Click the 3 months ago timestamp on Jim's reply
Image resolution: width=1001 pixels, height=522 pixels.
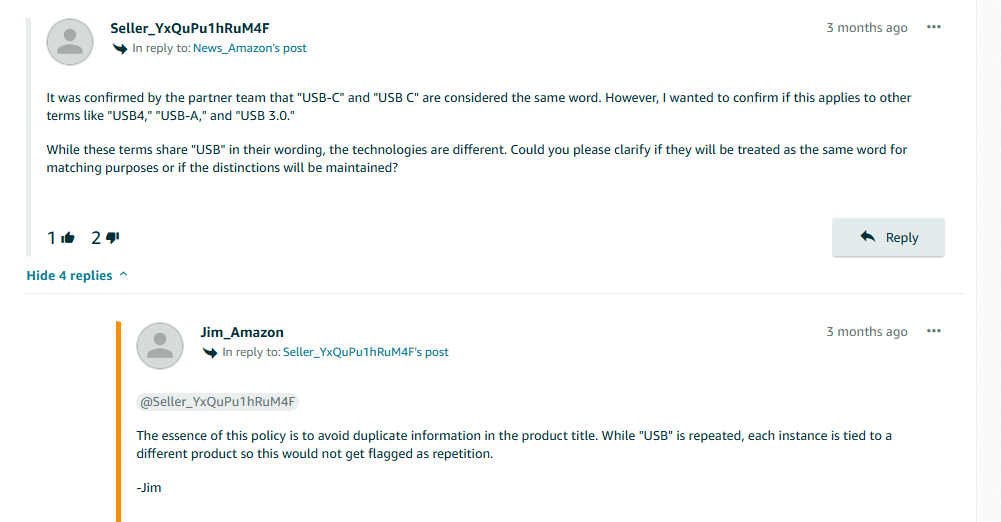pyautogui.click(x=867, y=332)
